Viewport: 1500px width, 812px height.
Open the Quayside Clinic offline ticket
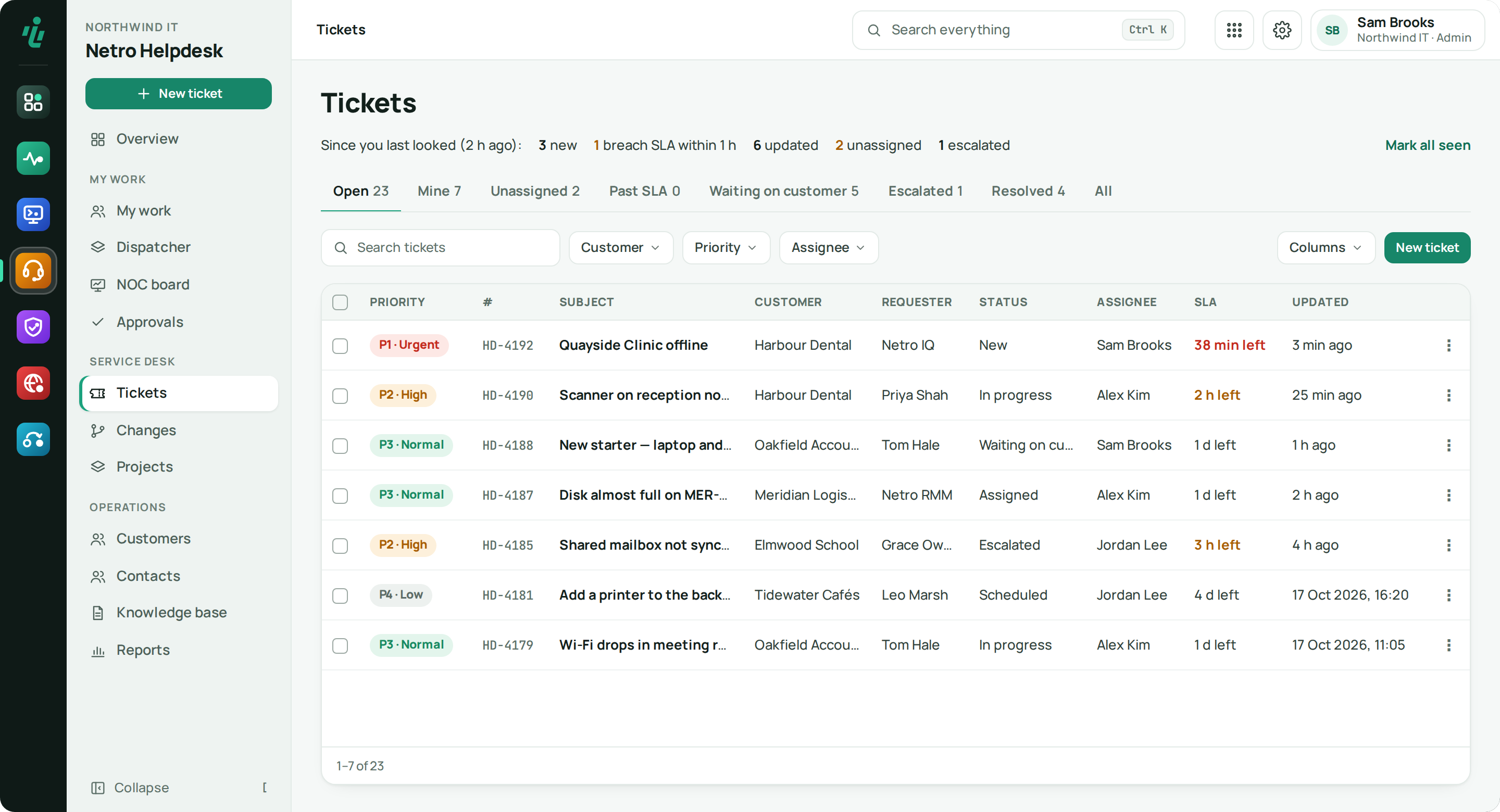tap(633, 345)
